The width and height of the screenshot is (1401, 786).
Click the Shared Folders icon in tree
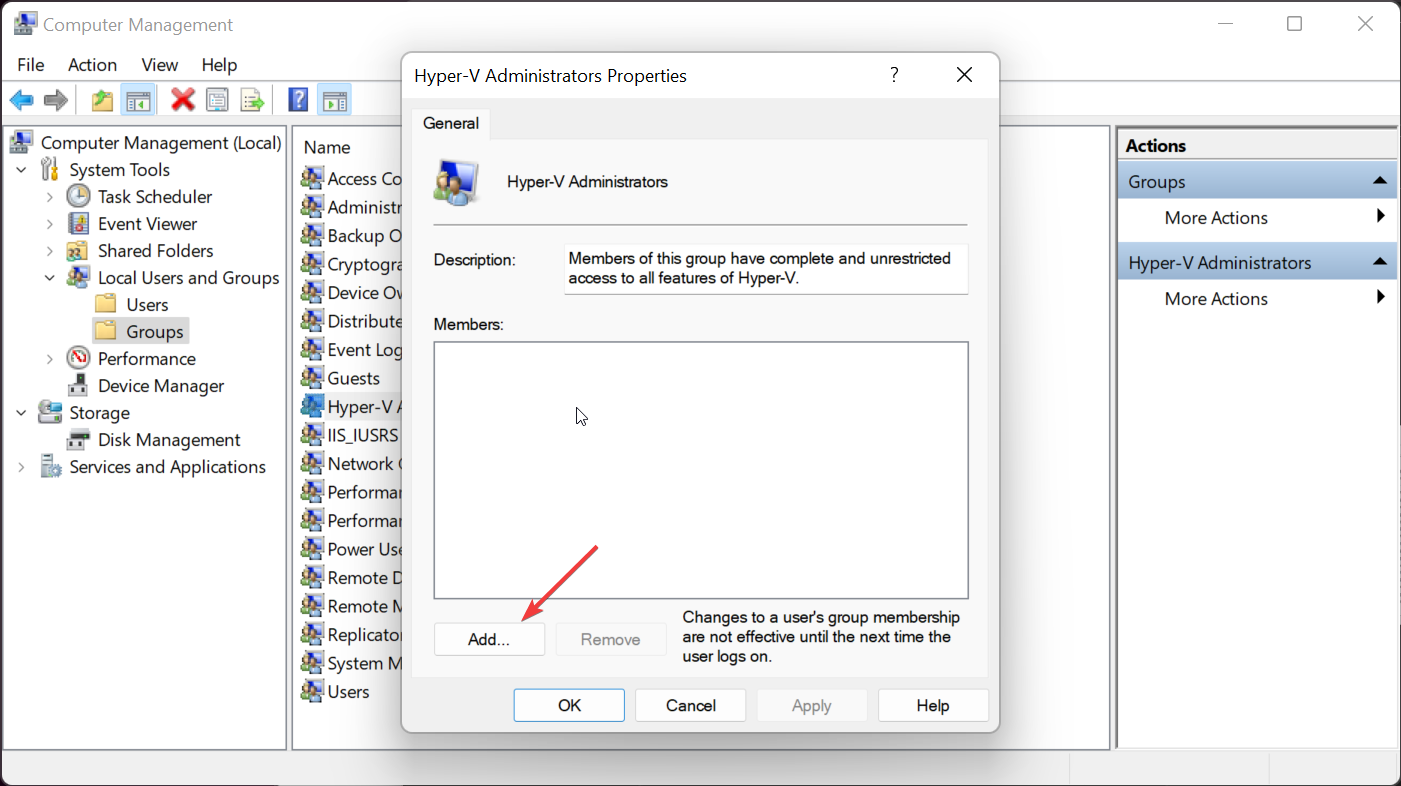click(78, 250)
